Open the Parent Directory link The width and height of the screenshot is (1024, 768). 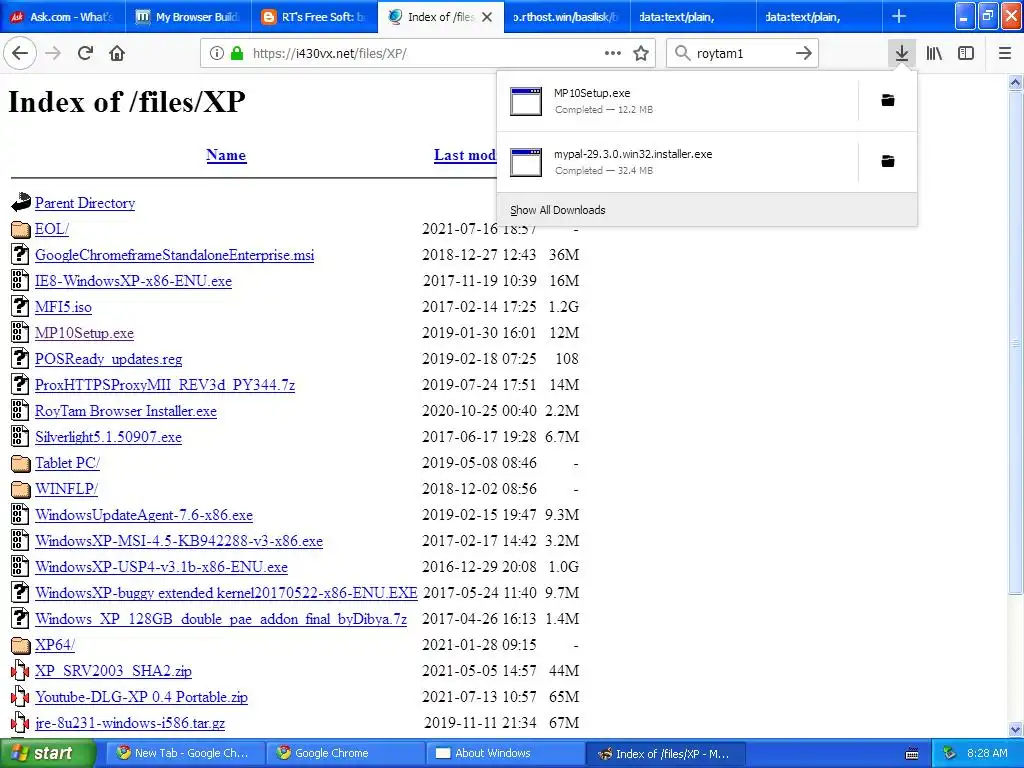click(x=85, y=203)
